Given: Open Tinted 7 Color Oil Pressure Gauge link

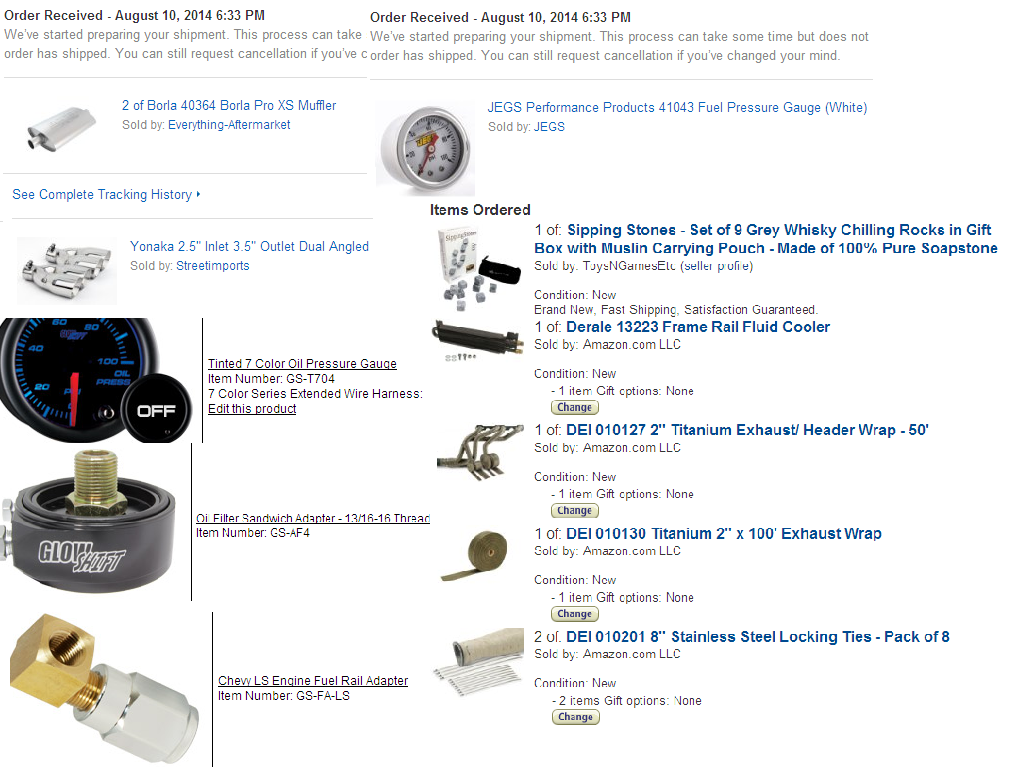Looking at the screenshot, I should (302, 364).
